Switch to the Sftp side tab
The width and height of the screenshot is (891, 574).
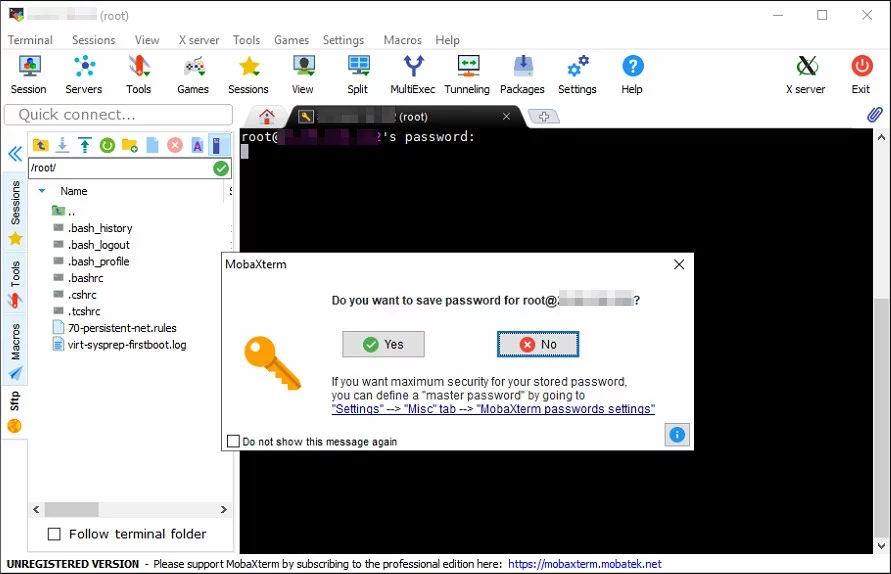click(15, 411)
